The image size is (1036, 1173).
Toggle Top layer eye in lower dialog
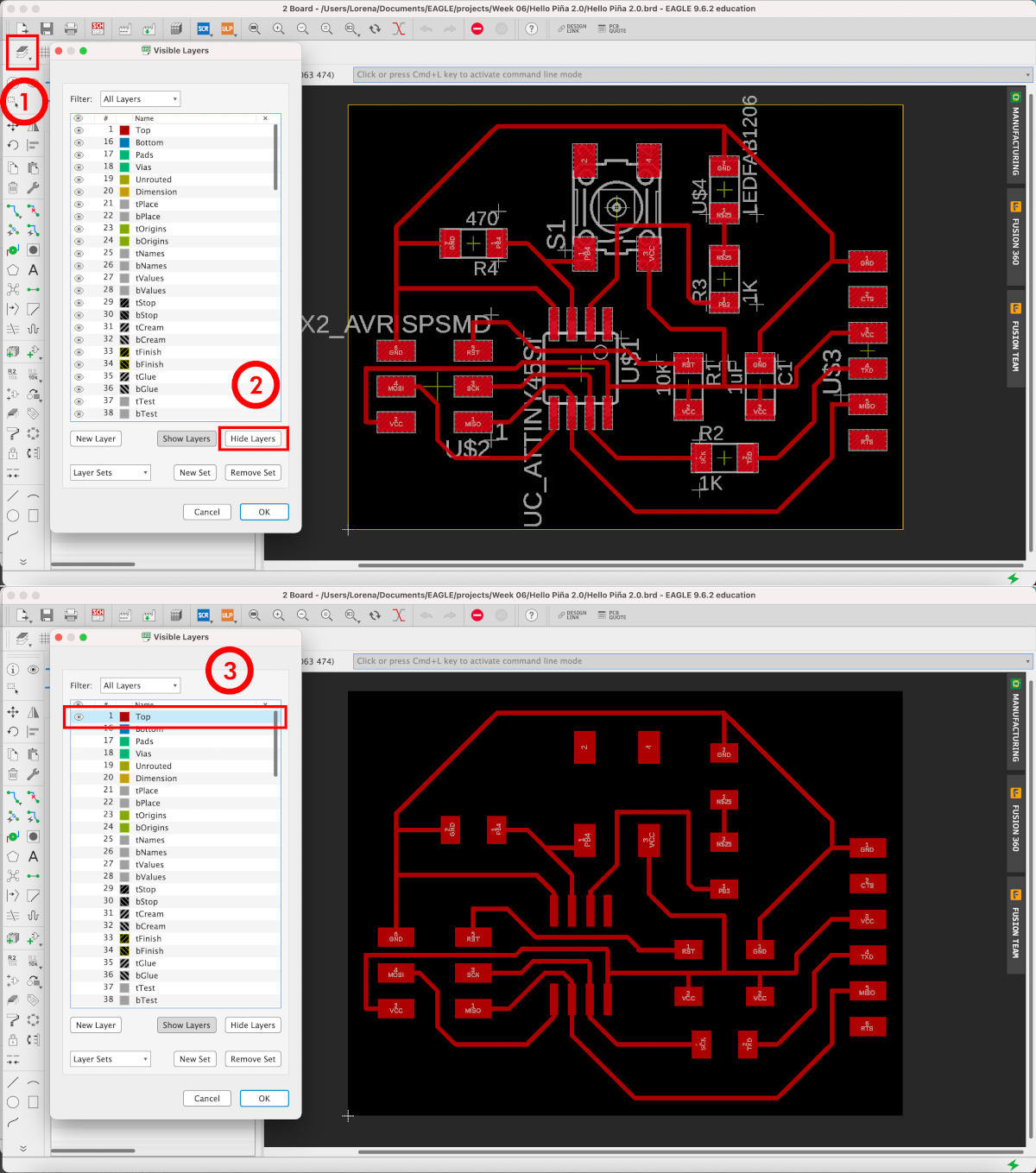click(x=79, y=716)
